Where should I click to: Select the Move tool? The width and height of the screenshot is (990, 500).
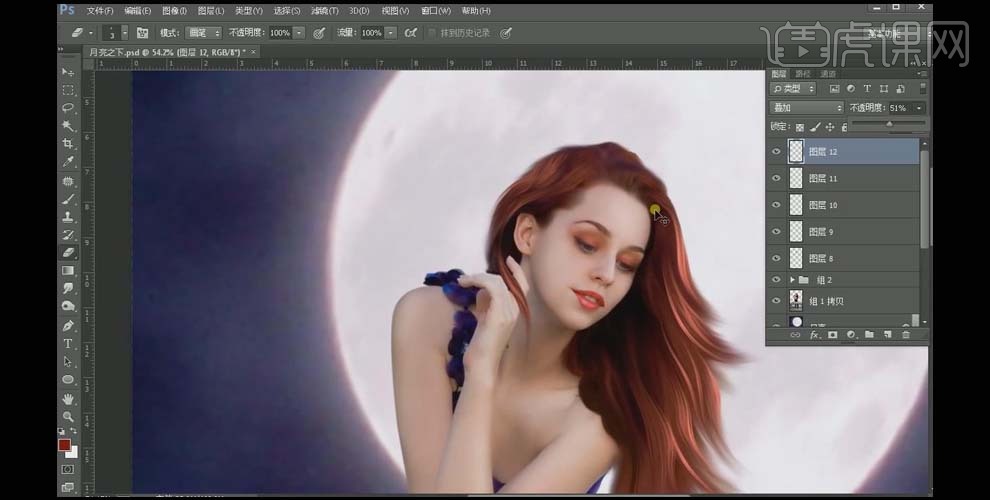pos(68,73)
